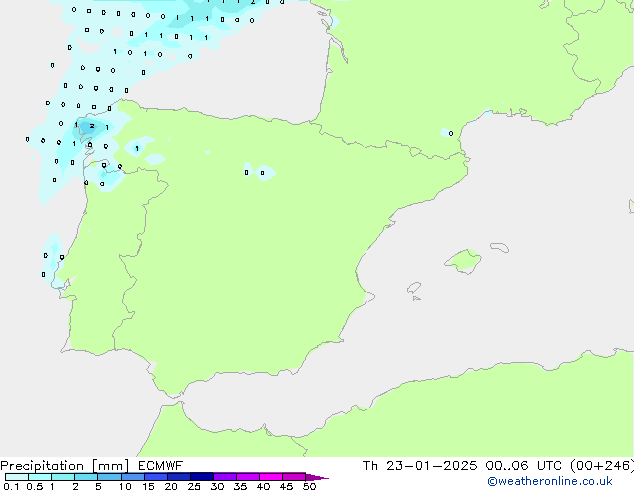Click the purple arrow at legend end

click(x=317, y=477)
